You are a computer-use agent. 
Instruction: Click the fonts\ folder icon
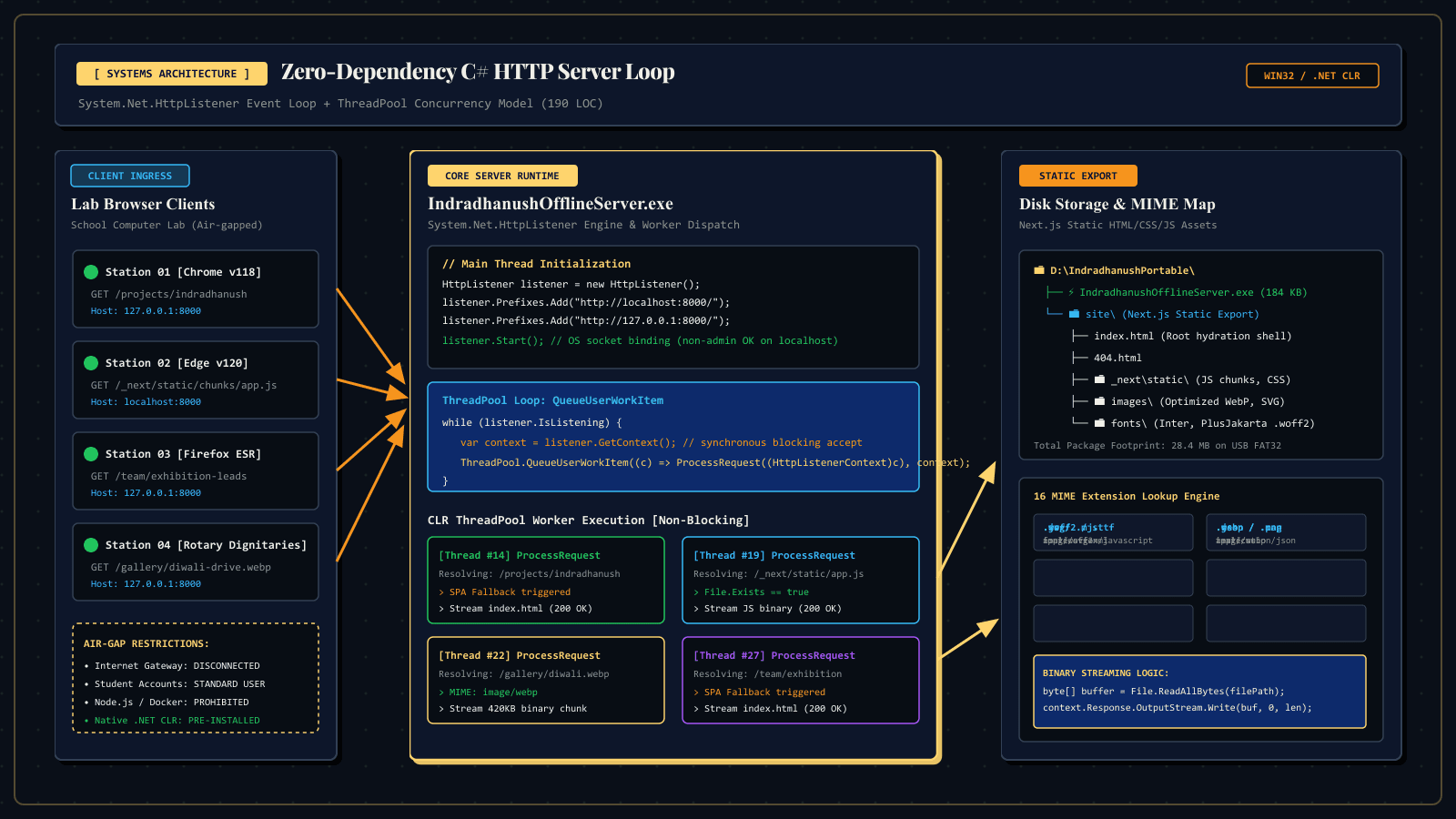(1099, 423)
